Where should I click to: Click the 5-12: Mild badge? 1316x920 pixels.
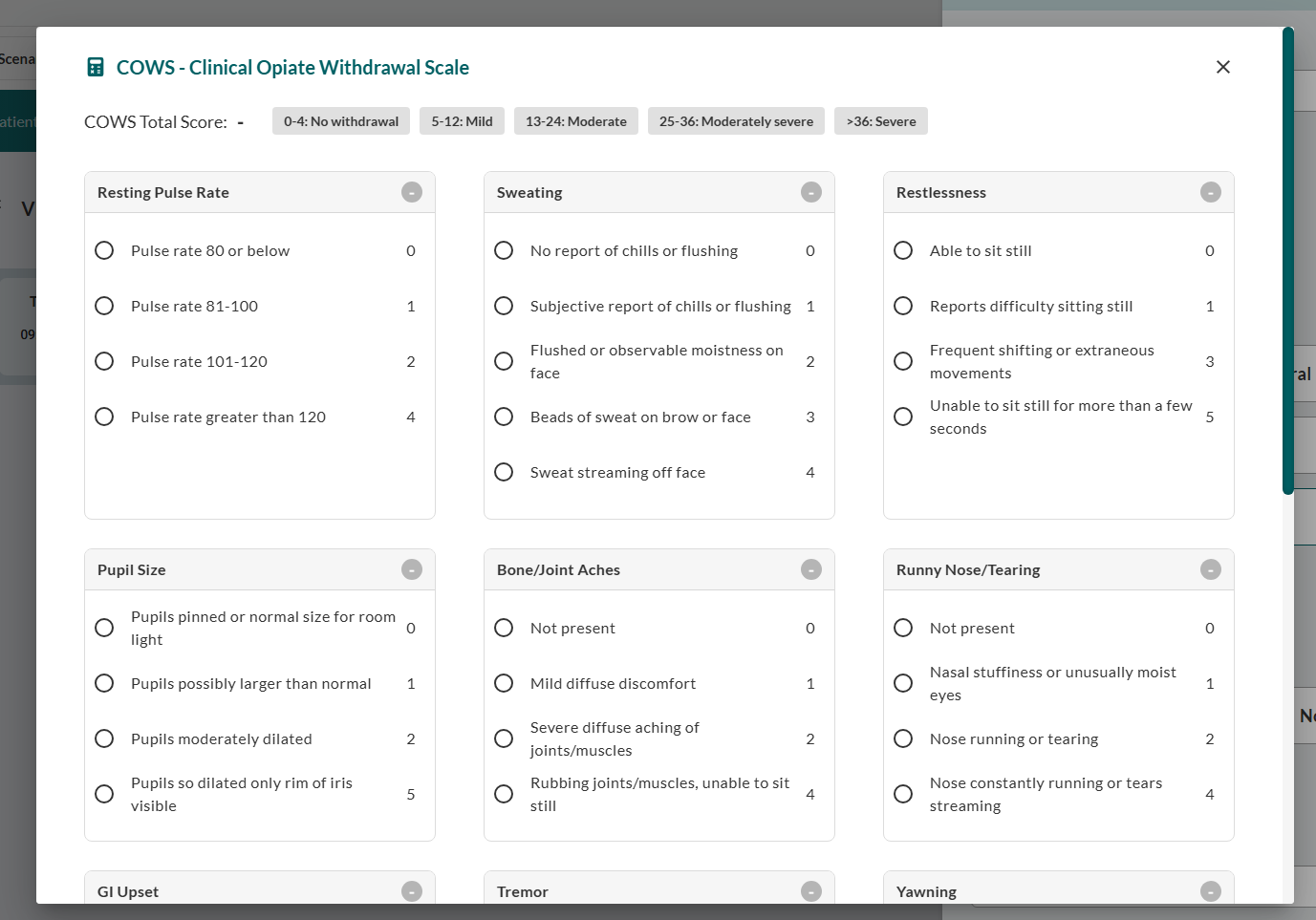pos(462,121)
